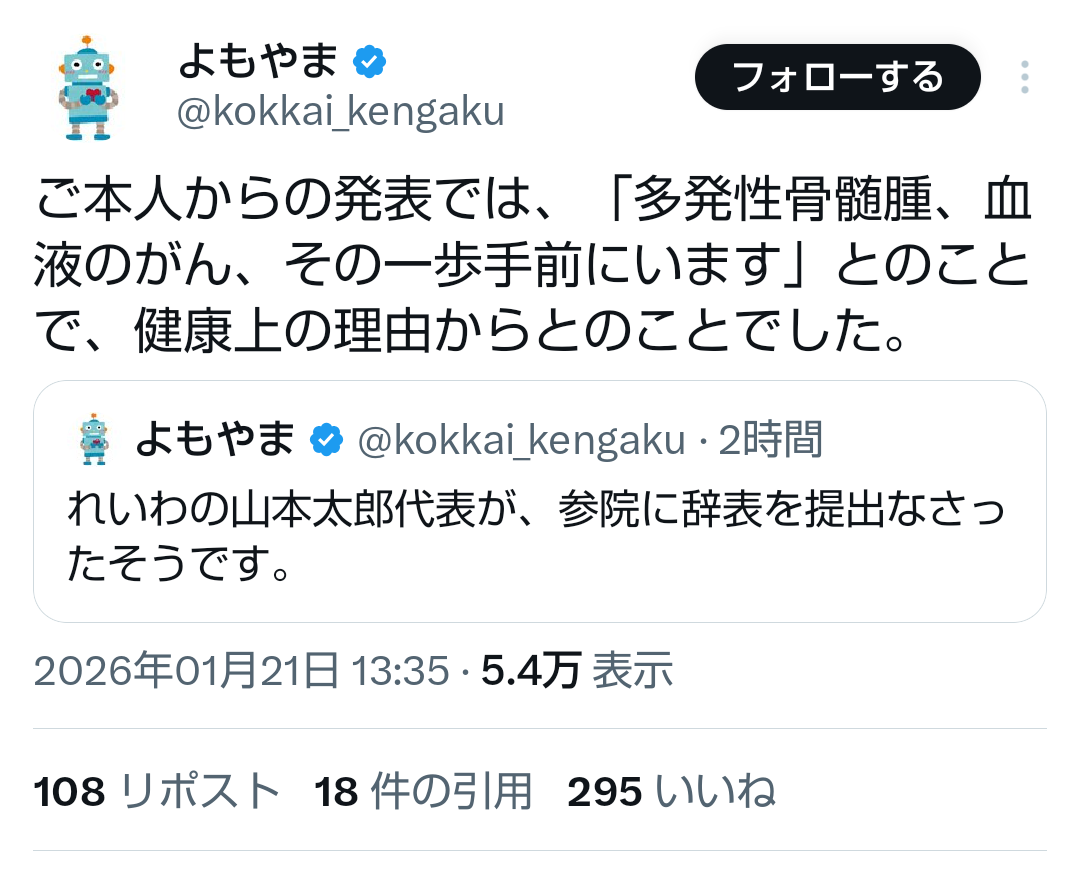Click the main post line about 健康上の理由

coord(470,335)
